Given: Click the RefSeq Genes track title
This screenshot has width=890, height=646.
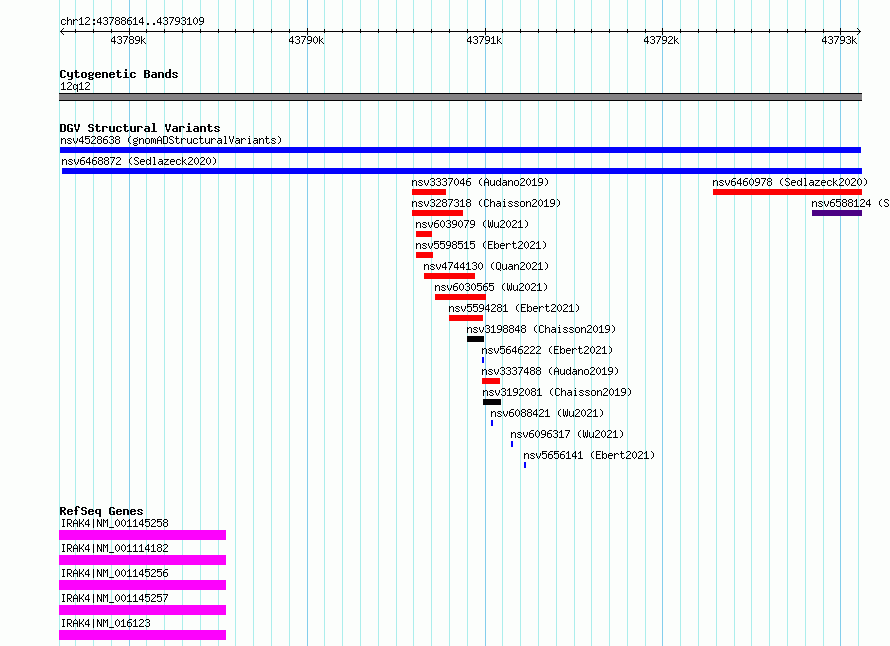Looking at the screenshot, I should (x=101, y=511).
